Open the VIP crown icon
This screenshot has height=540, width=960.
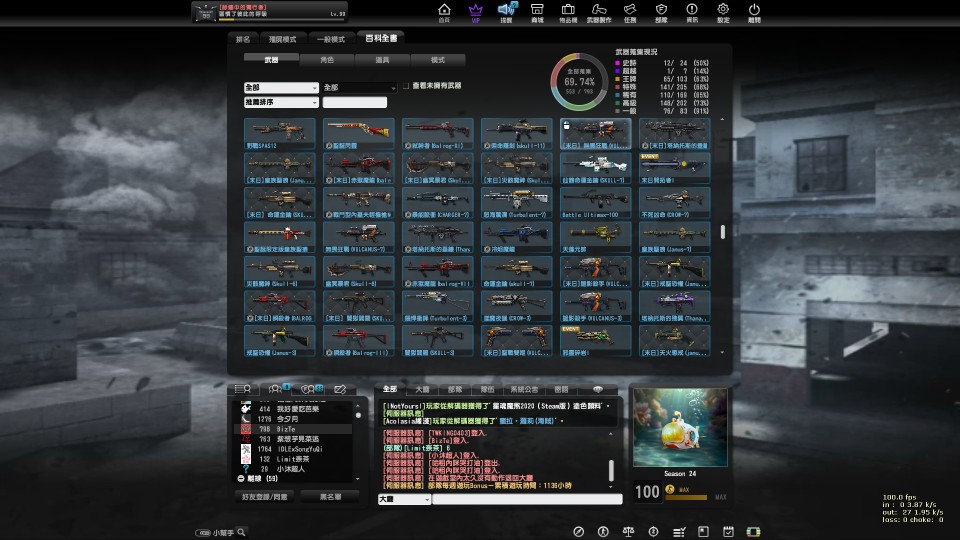475,10
